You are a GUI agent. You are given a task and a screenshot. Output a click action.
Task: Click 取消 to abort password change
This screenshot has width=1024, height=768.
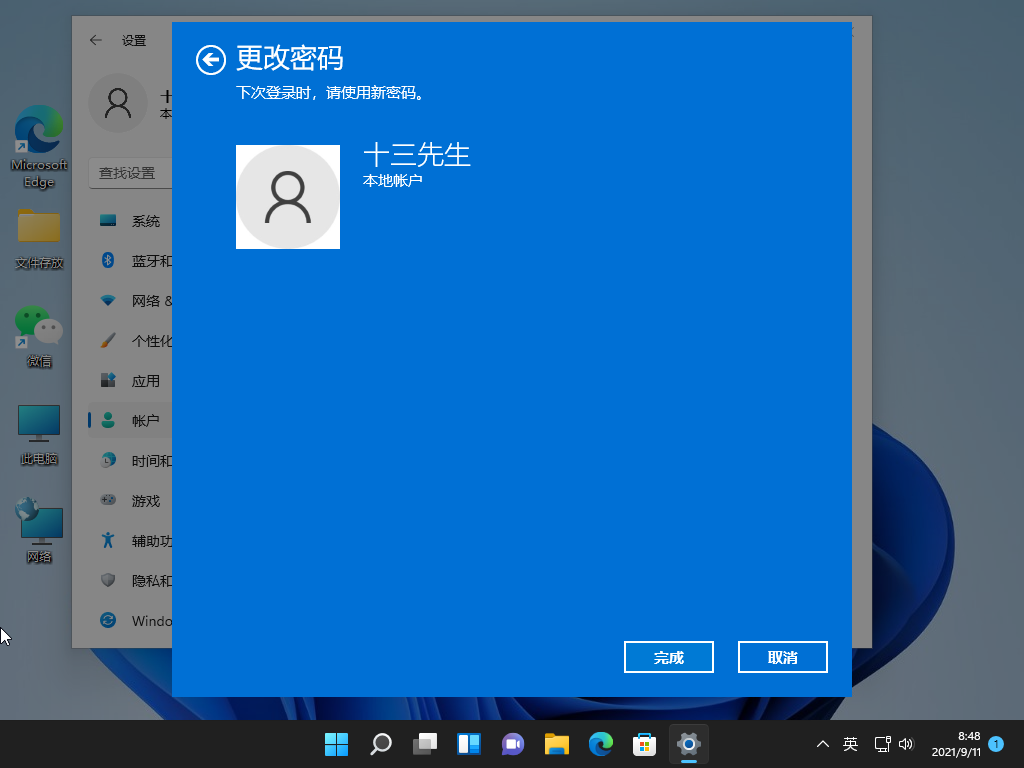(782, 657)
